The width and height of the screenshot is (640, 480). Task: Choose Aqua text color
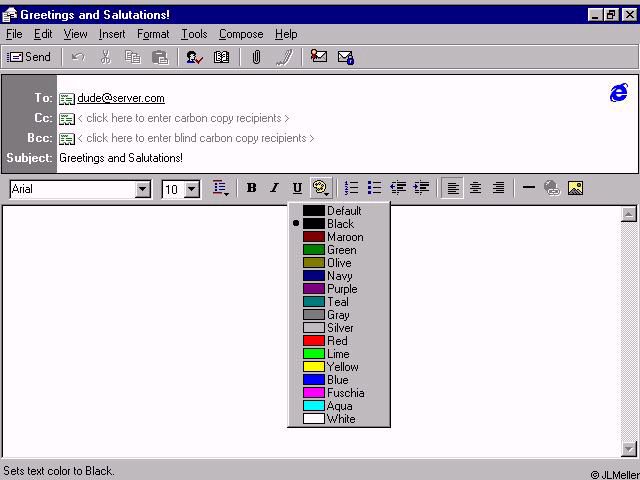339,406
